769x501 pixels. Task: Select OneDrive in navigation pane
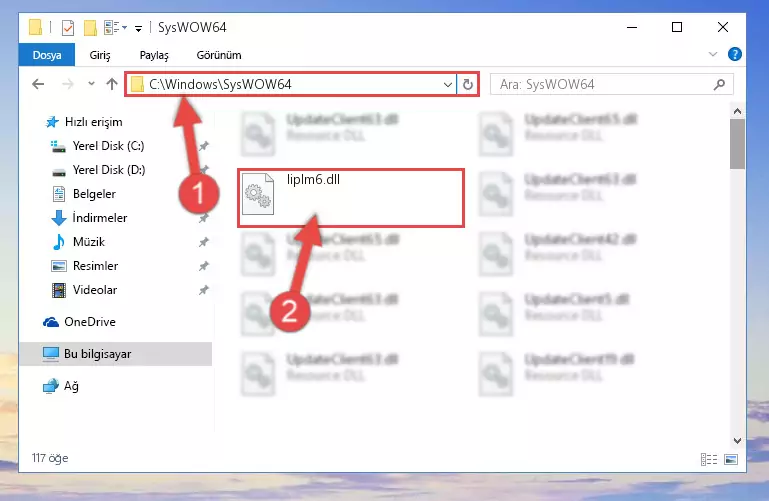(x=90, y=322)
